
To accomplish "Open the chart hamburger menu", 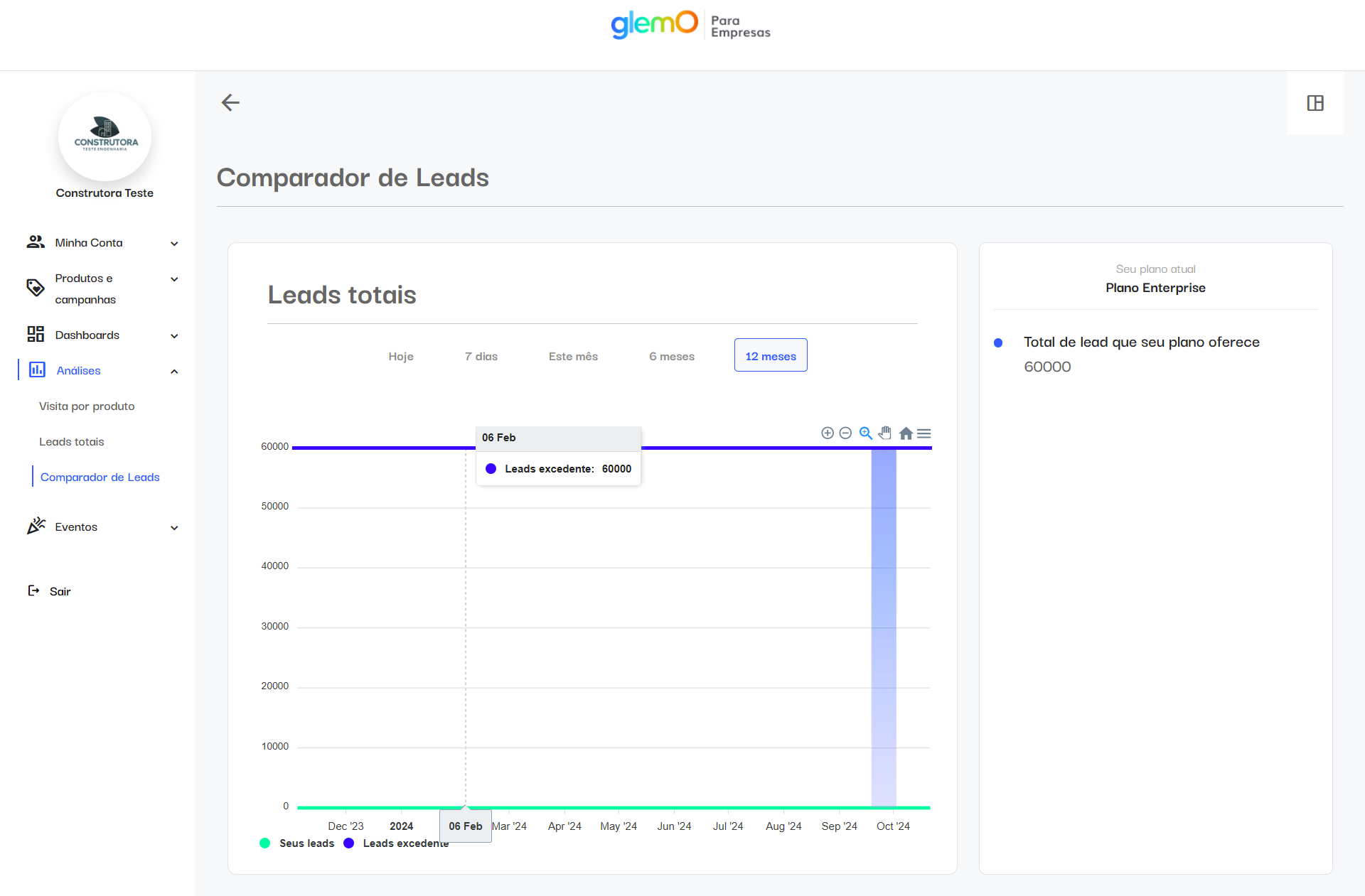I will [x=924, y=433].
